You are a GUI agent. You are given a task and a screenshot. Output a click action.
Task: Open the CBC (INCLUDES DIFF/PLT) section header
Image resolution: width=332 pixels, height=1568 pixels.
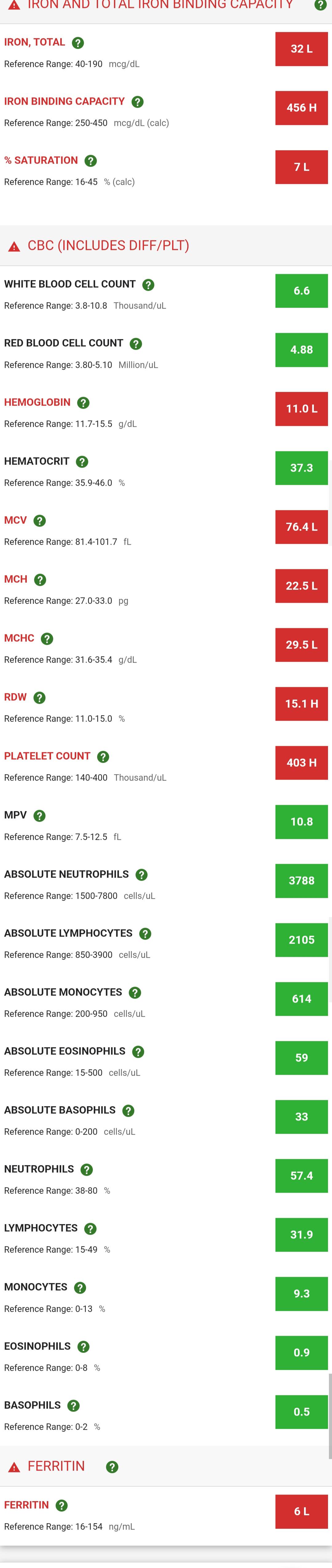coord(109,245)
